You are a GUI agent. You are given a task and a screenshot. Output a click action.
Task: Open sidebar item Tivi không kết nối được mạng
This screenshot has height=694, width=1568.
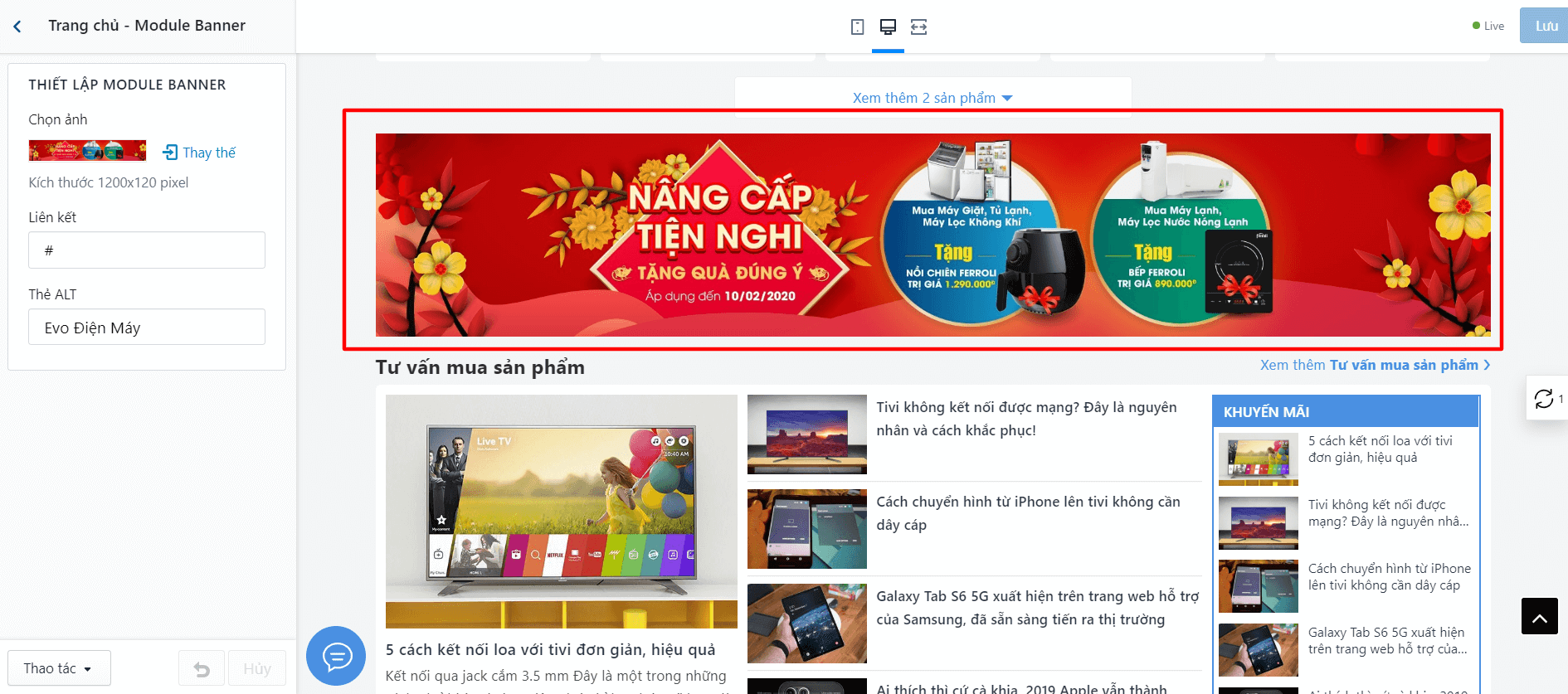(x=1388, y=513)
